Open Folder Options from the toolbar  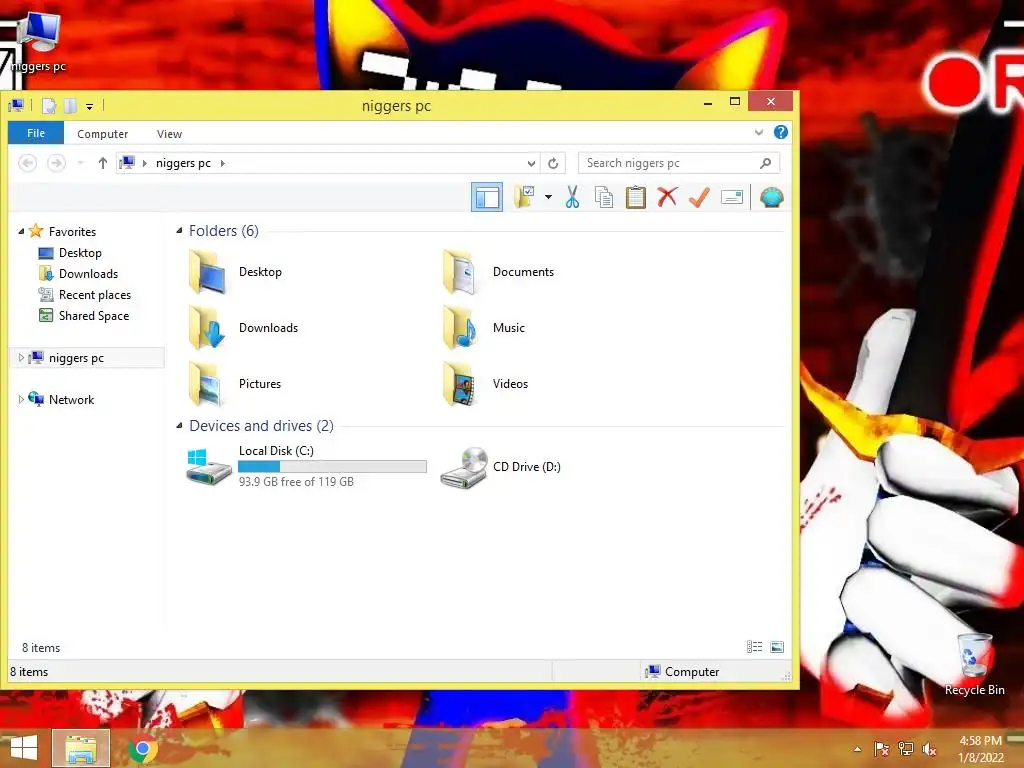click(x=524, y=197)
